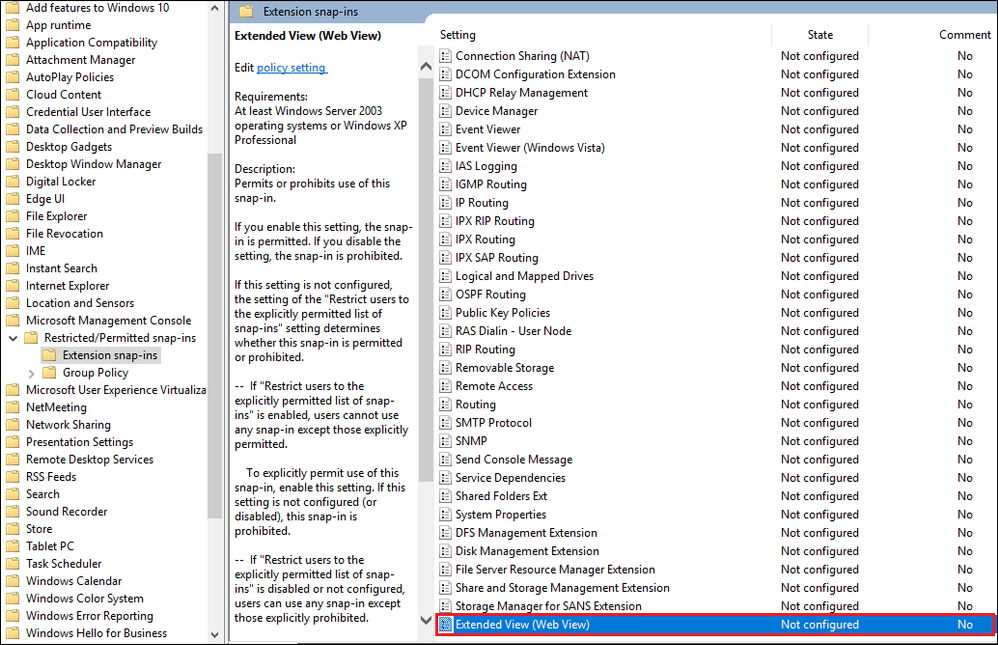
Task: Click the Public Key Policies setting icon
Action: click(446, 313)
